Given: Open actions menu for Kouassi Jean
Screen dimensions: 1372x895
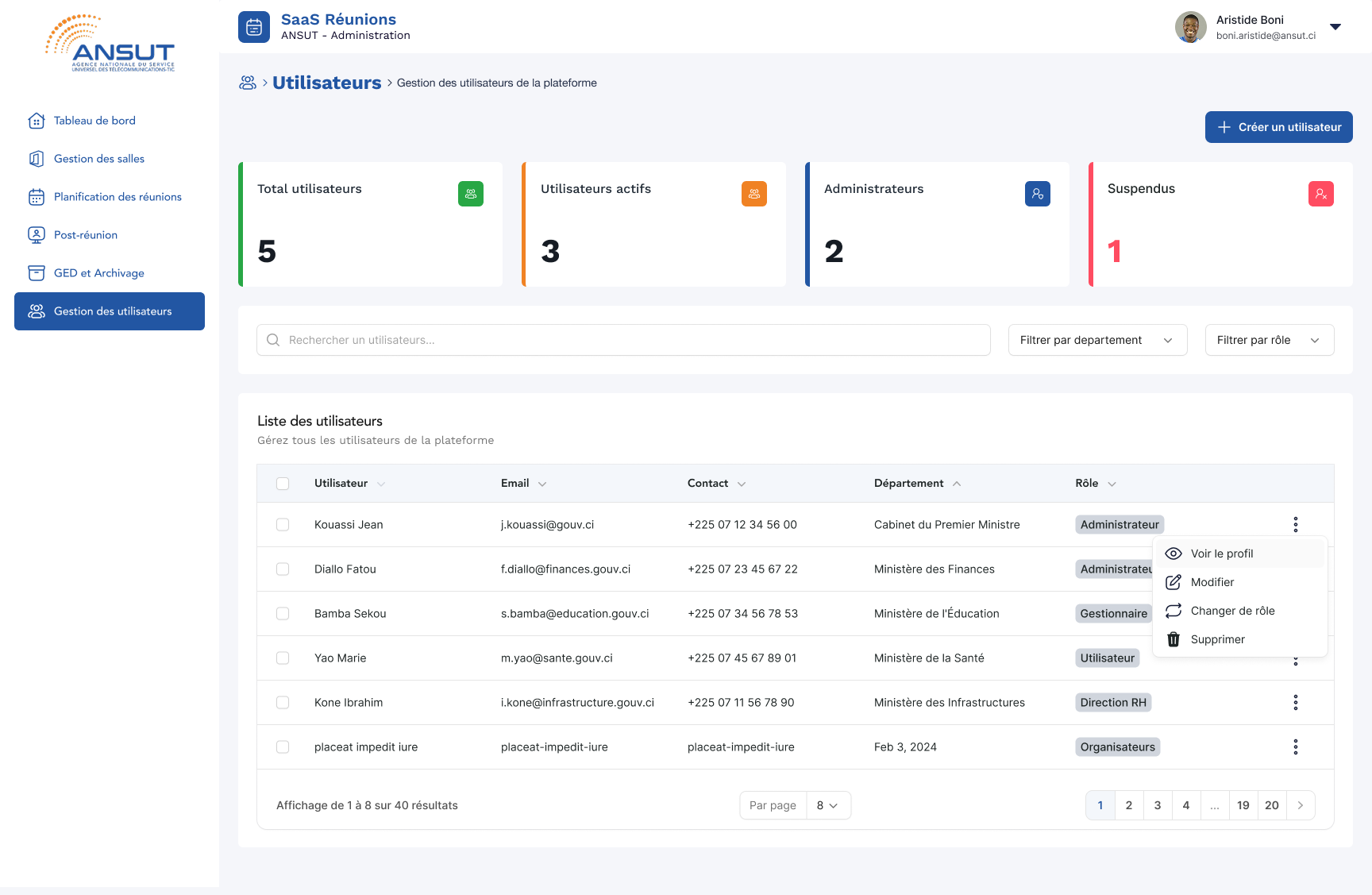Looking at the screenshot, I should point(1296,524).
